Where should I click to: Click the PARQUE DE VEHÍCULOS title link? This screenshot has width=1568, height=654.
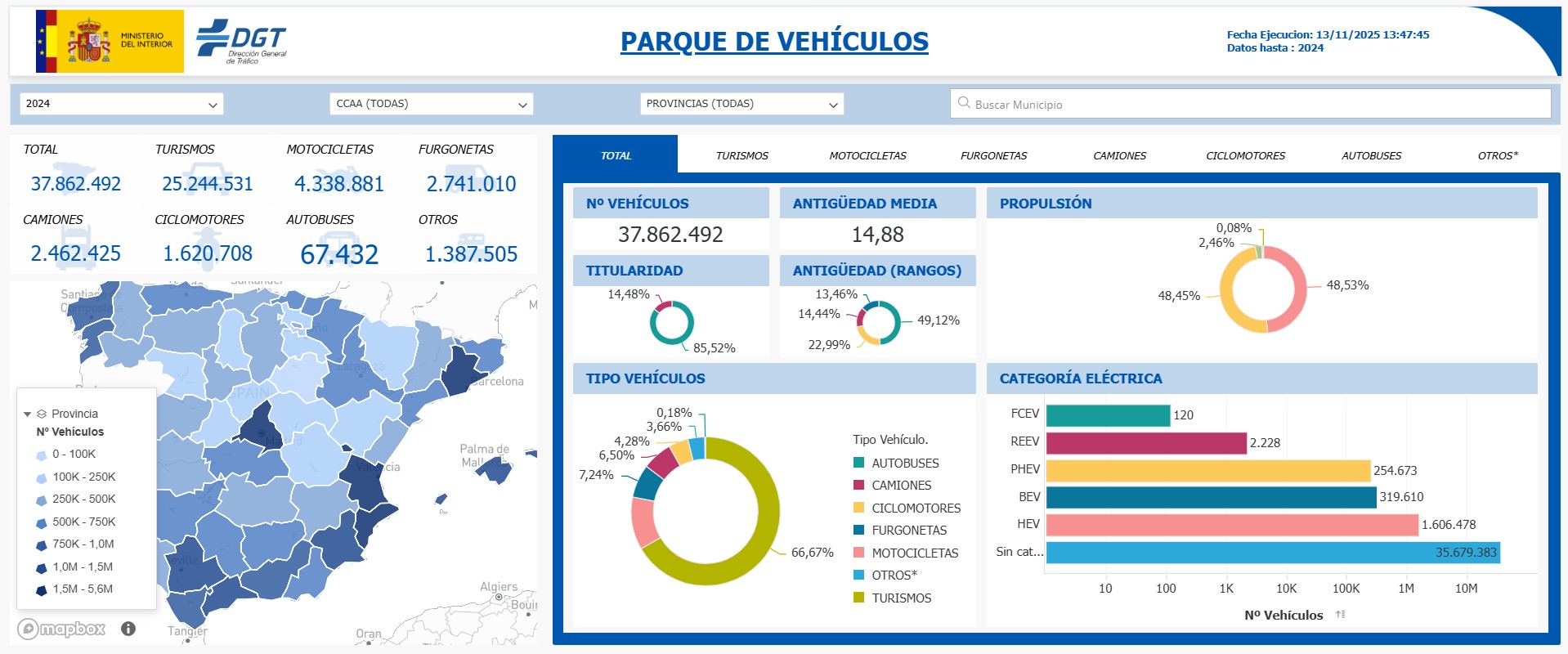coord(774,41)
